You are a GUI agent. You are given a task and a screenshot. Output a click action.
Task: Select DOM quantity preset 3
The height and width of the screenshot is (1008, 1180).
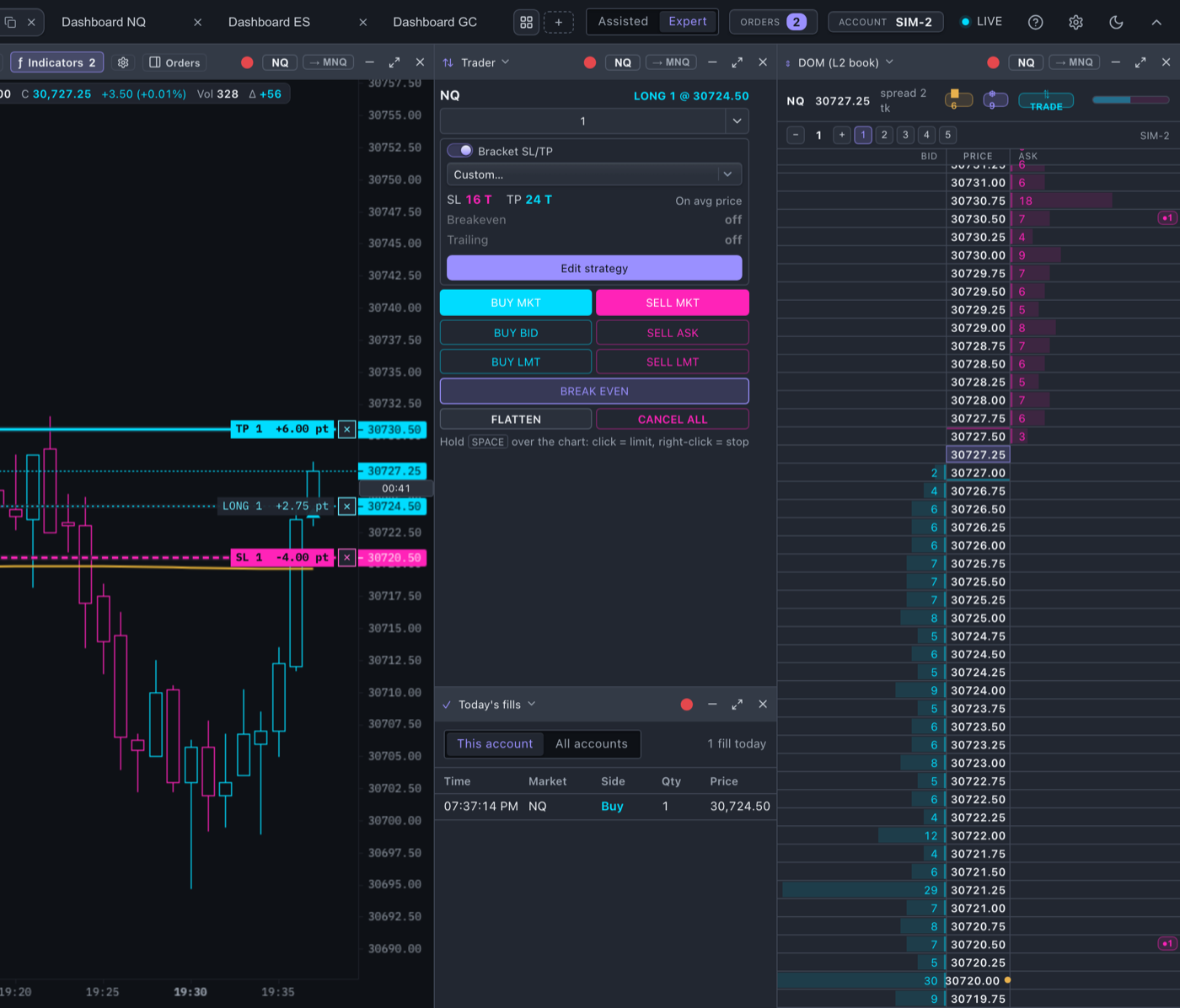905,135
